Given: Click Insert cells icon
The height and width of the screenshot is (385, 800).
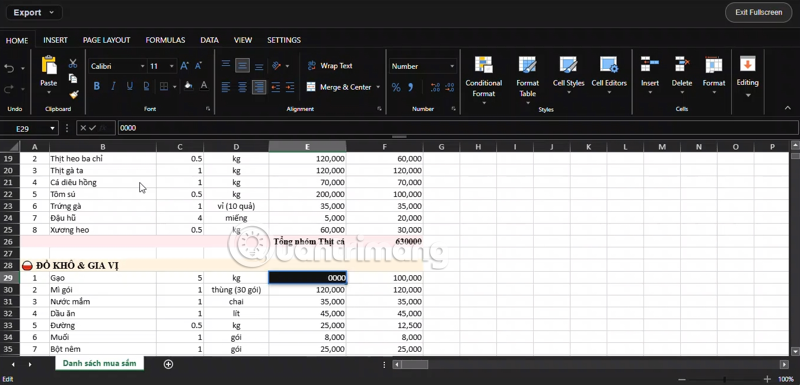Looking at the screenshot, I should [650, 65].
